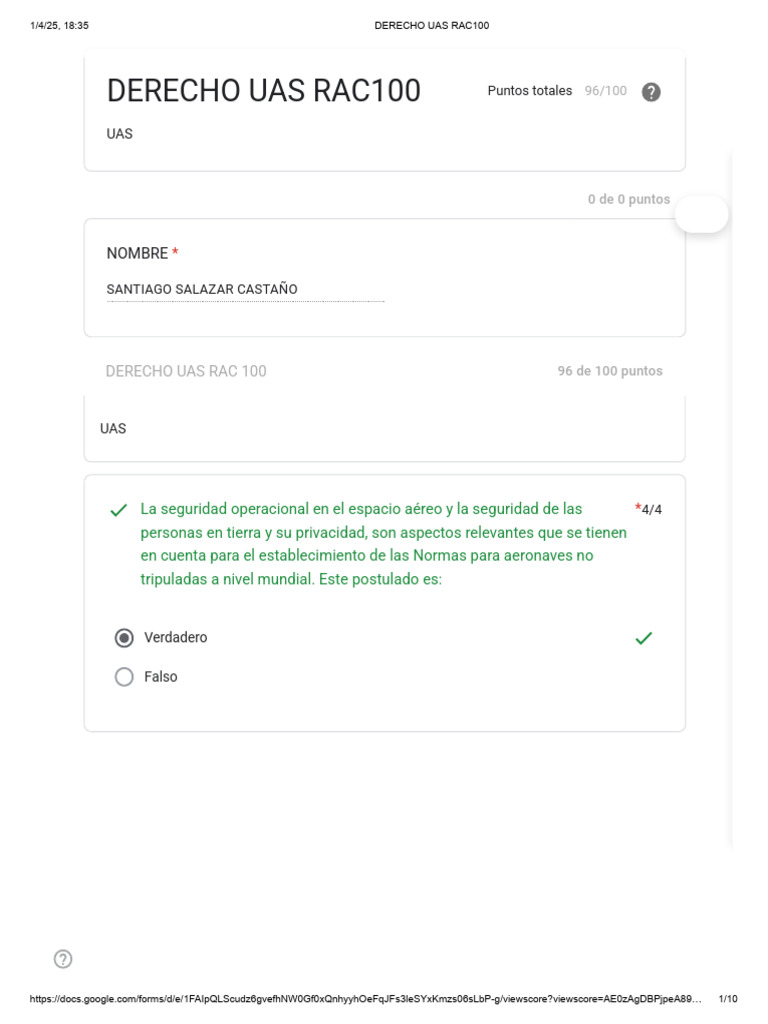Click the 4/4 question score
Screen dimensions: 768x1024
[651, 510]
